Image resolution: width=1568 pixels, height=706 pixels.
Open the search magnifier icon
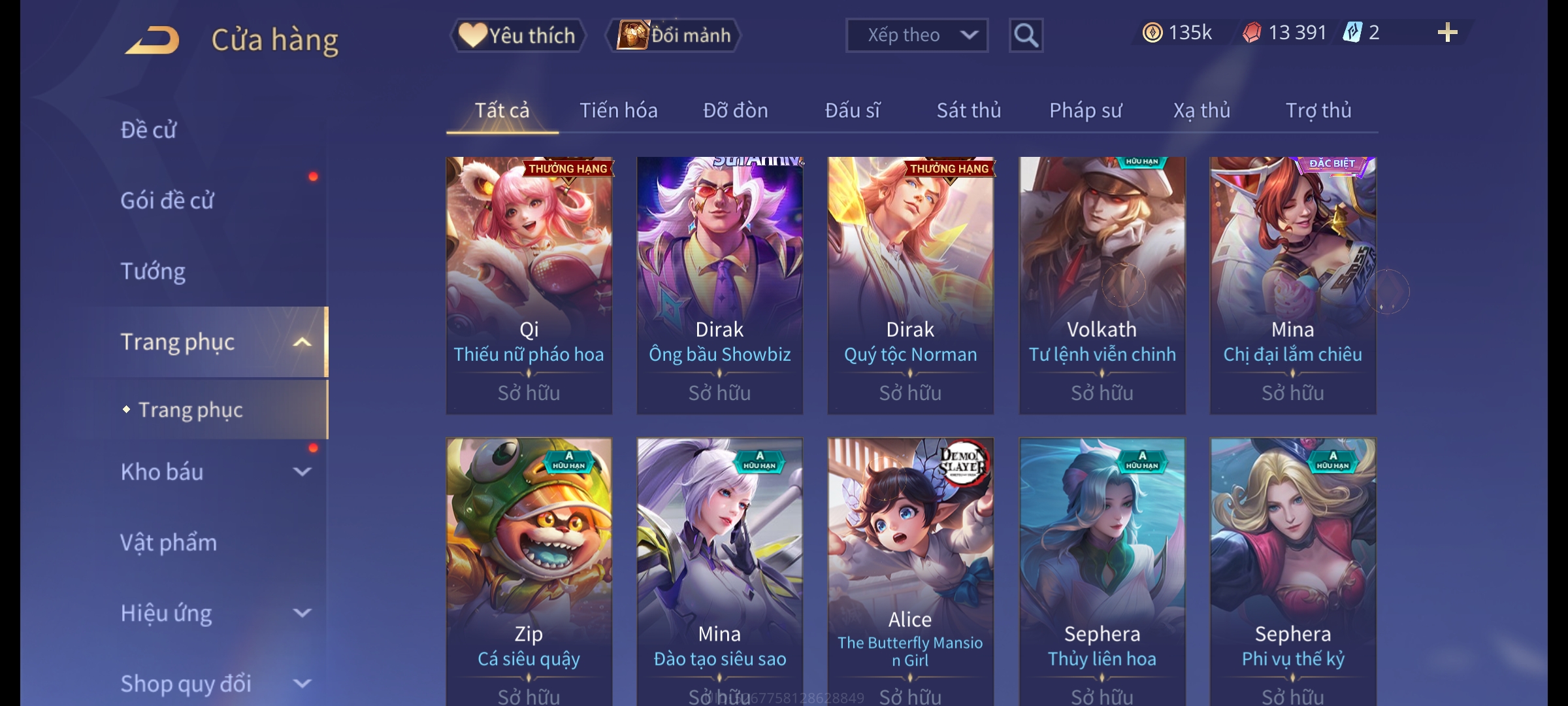pyautogui.click(x=1026, y=35)
